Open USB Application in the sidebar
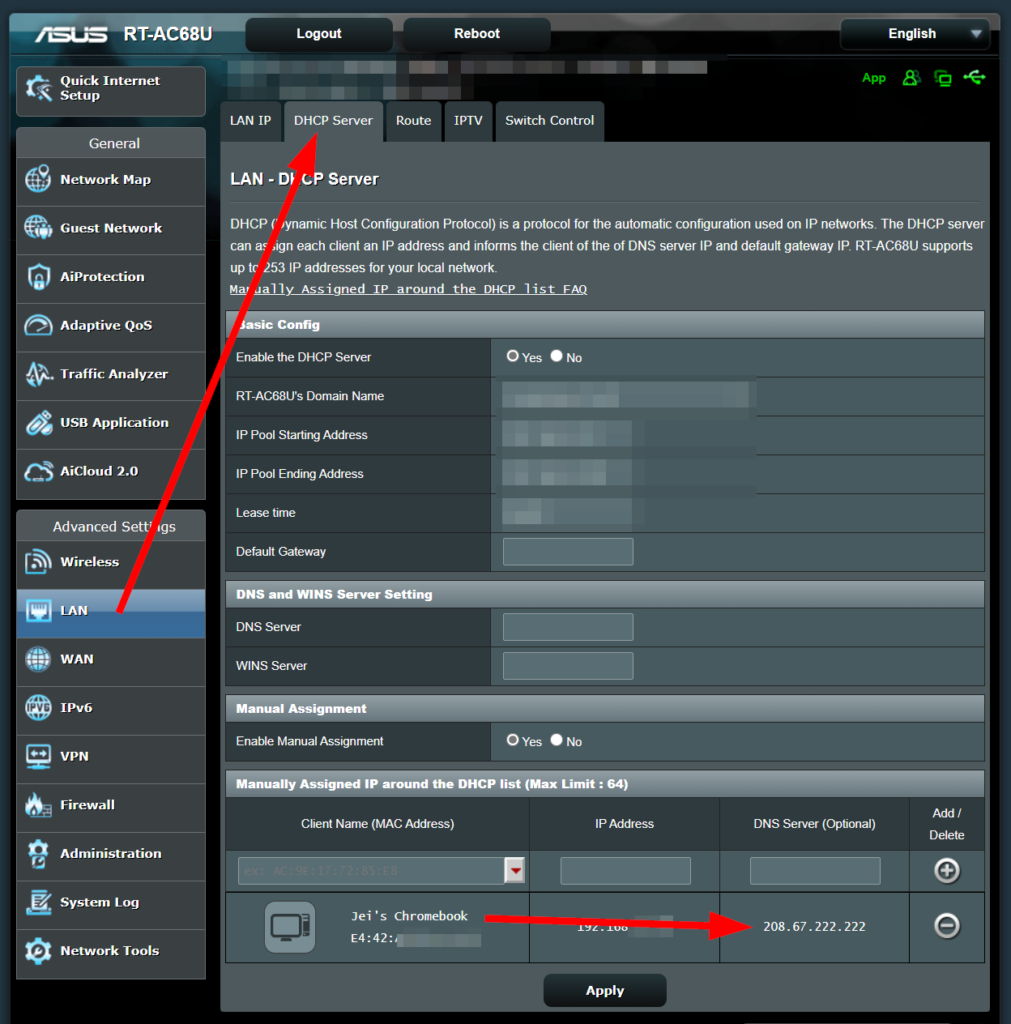 (111, 423)
